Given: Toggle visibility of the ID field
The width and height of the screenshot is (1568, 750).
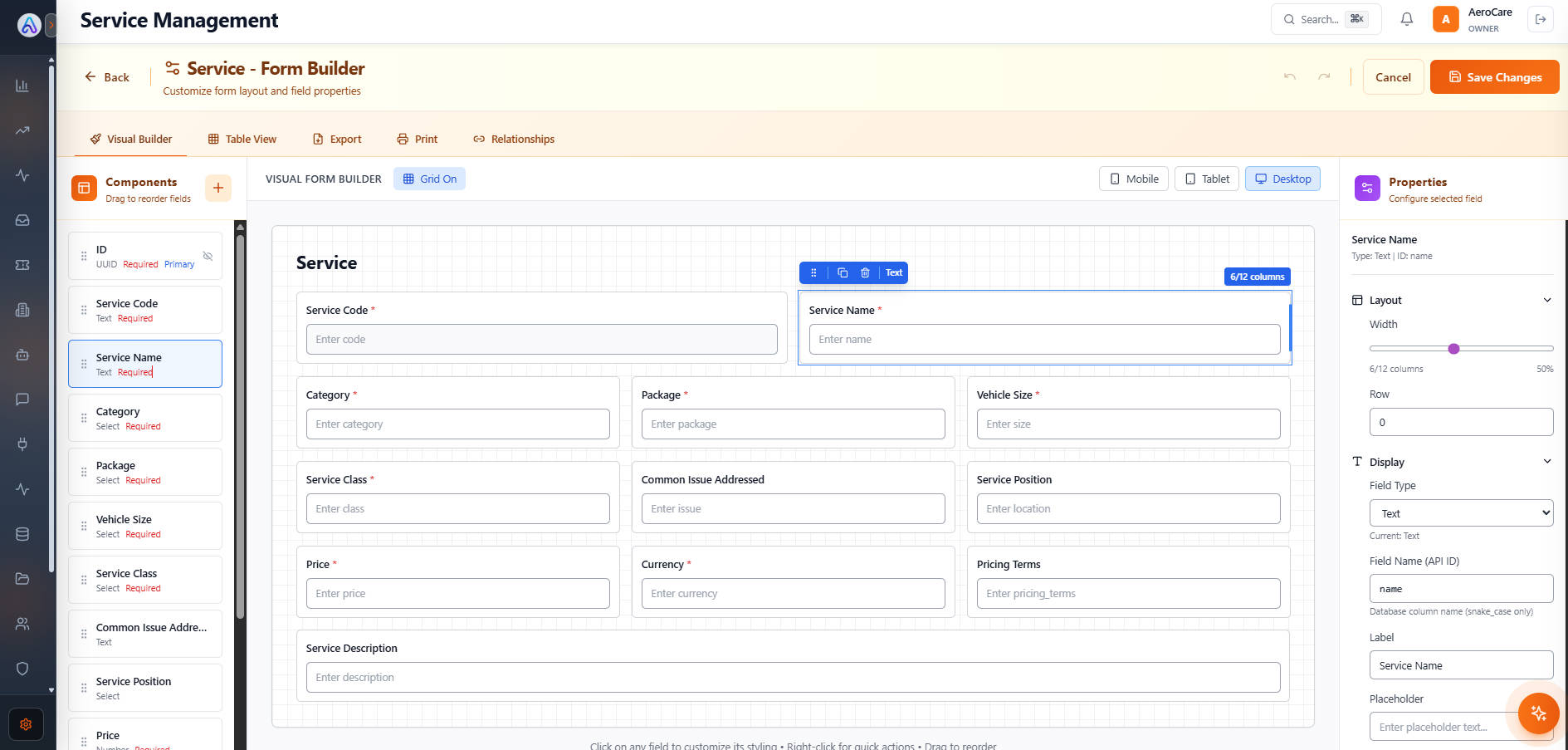Looking at the screenshot, I should click(208, 256).
